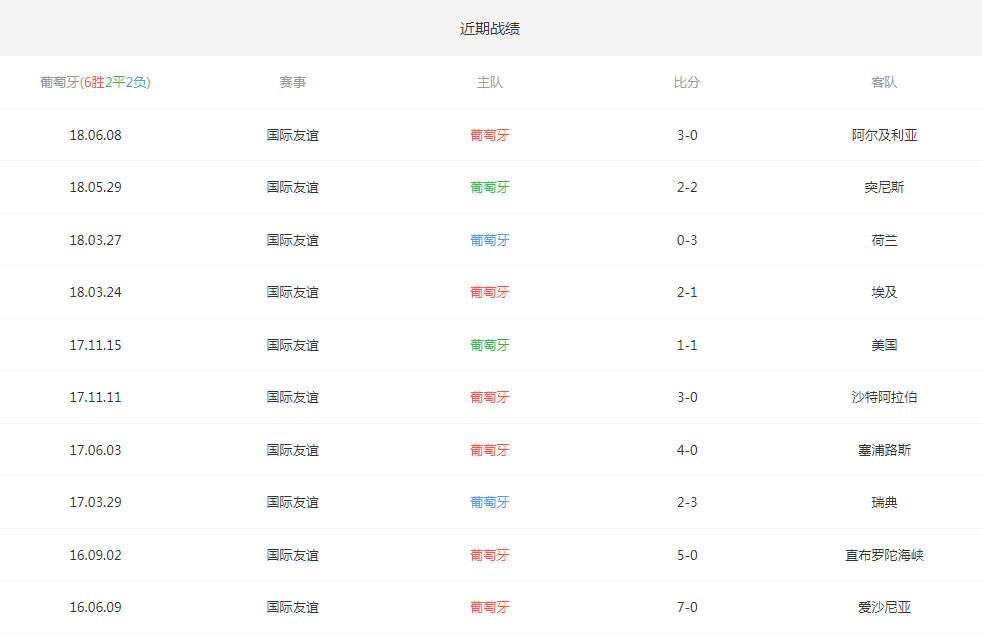This screenshot has height=644, width=982.
Task: Click 国际友谊 in the 18.03.27 row
Action: (292, 240)
